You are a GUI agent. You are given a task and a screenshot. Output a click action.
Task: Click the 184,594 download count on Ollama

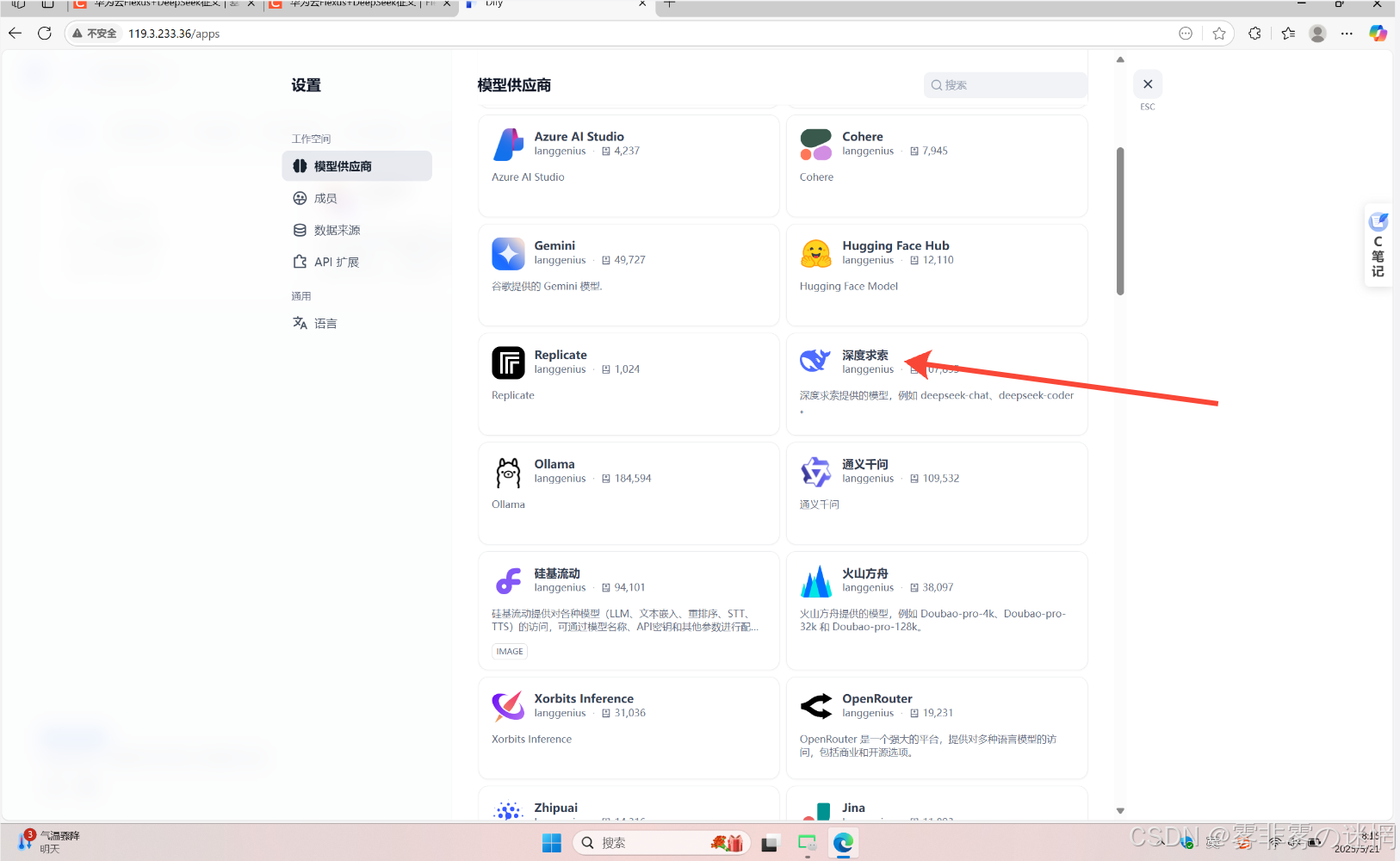coord(633,479)
